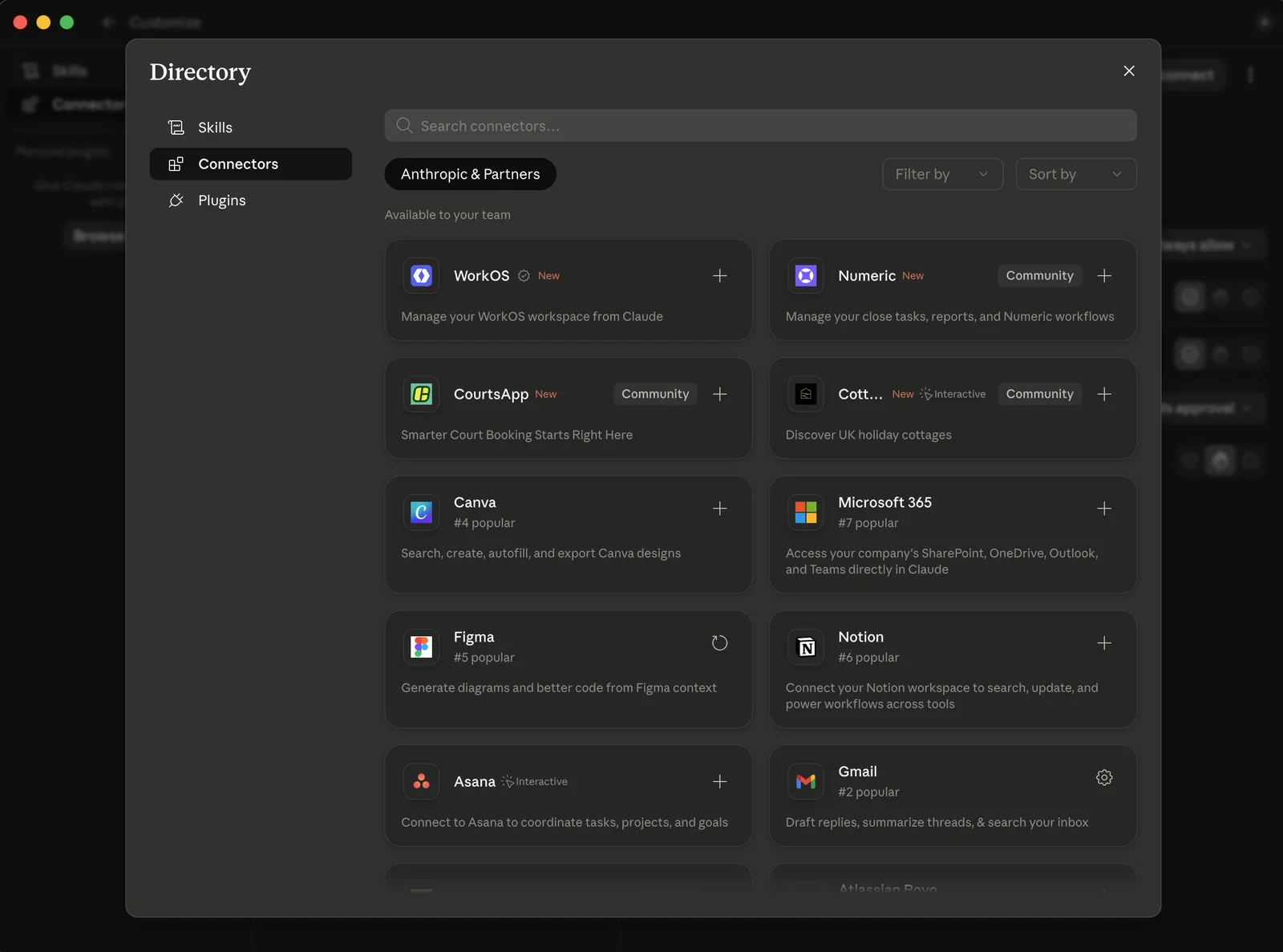Open the Microsoft 365 connector title
This screenshot has width=1283, height=952.
tap(884, 503)
